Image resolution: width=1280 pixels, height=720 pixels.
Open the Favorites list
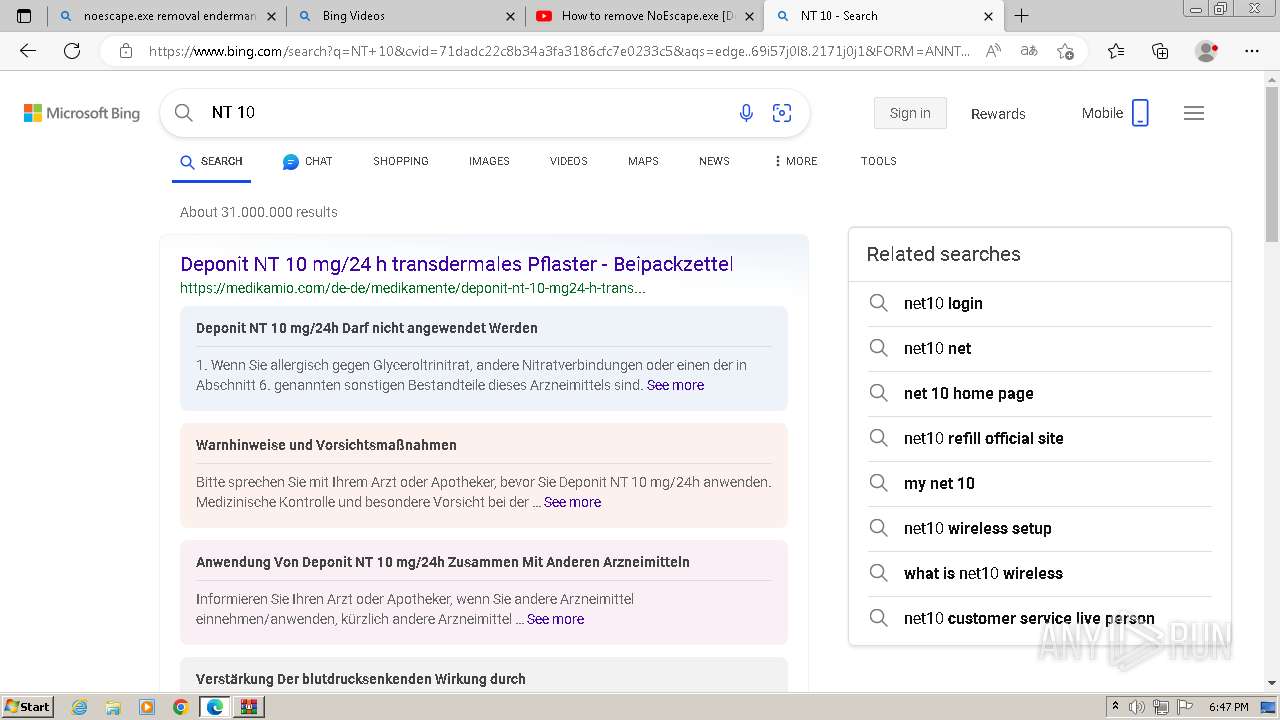pyautogui.click(x=1116, y=51)
